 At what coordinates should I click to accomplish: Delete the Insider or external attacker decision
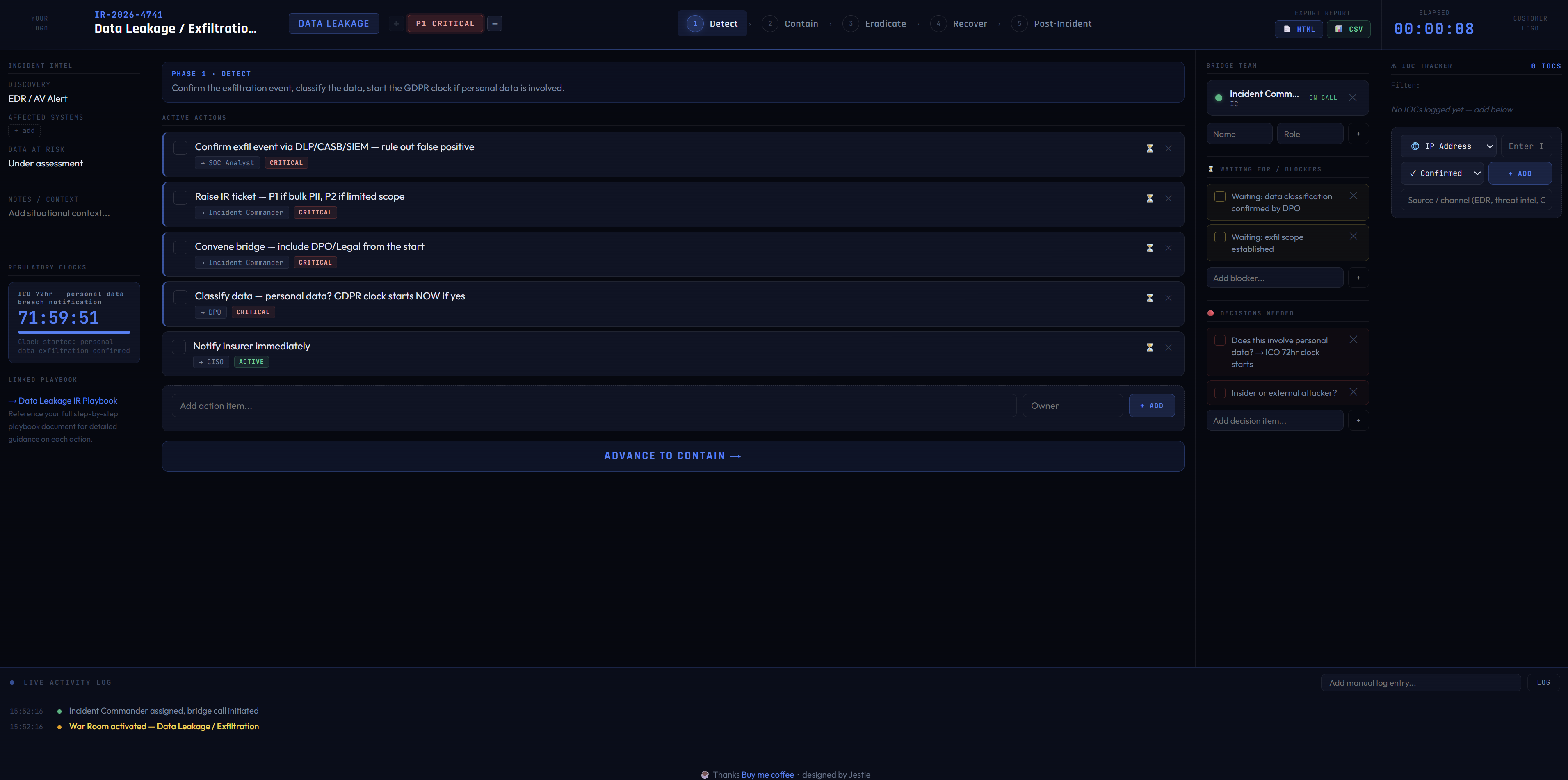[x=1353, y=392]
